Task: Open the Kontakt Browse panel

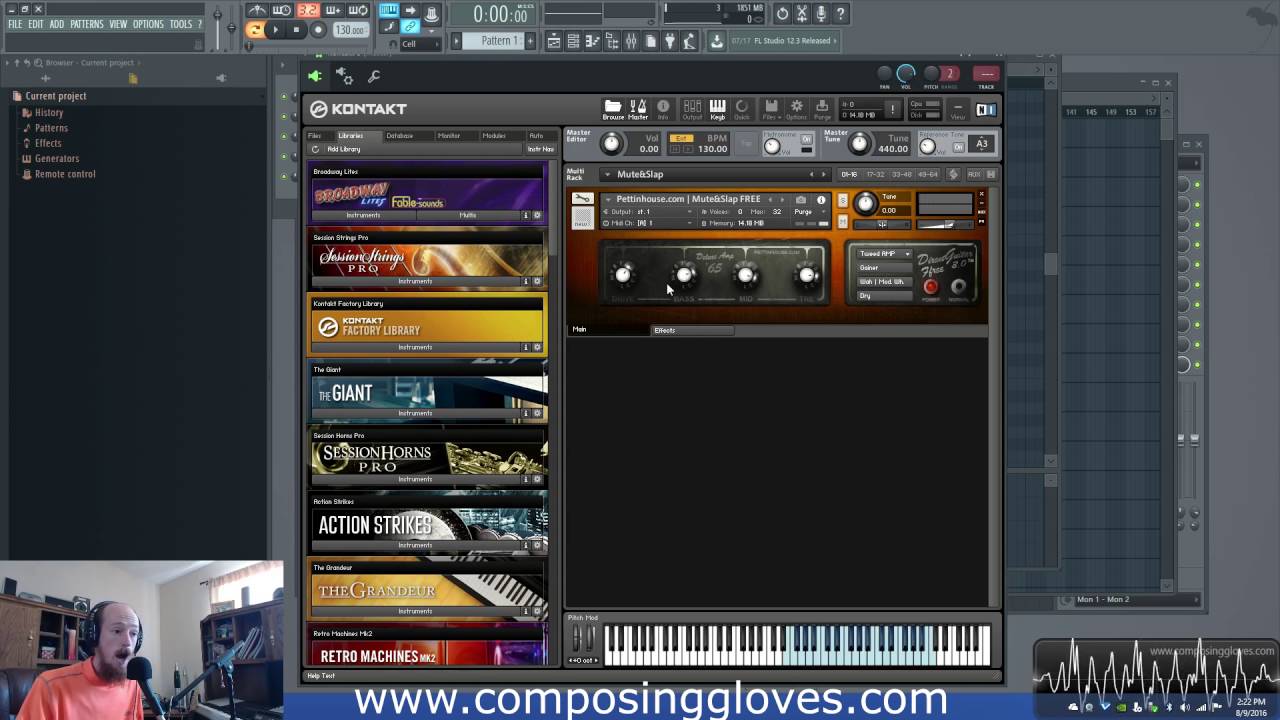Action: click(x=613, y=109)
